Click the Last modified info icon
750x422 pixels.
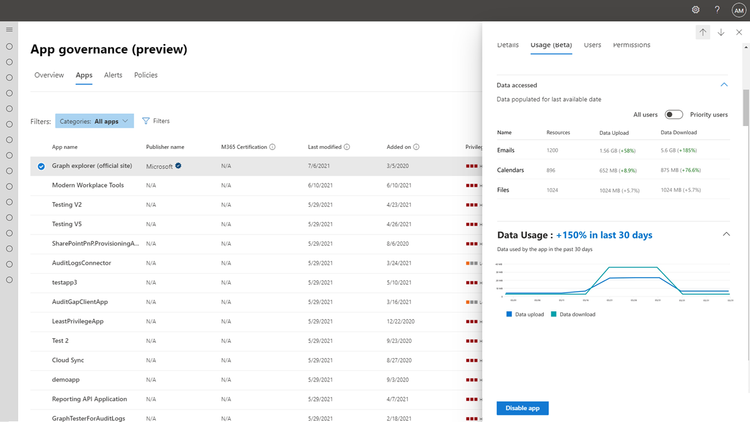[x=347, y=147]
